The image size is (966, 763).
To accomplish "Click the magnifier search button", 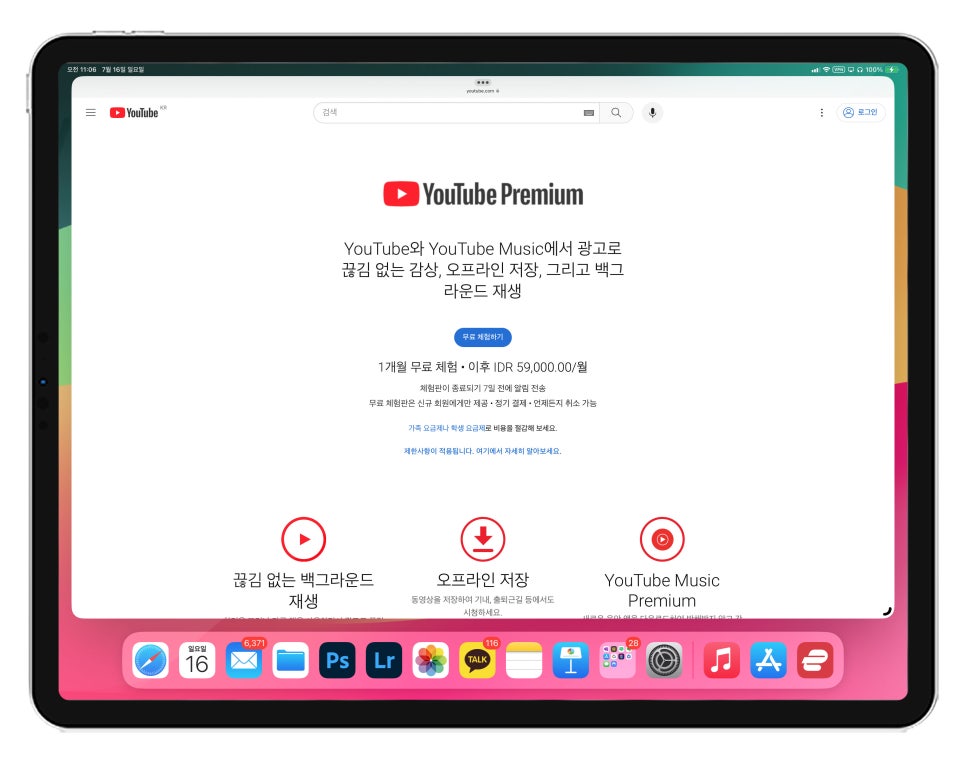I will click(616, 113).
